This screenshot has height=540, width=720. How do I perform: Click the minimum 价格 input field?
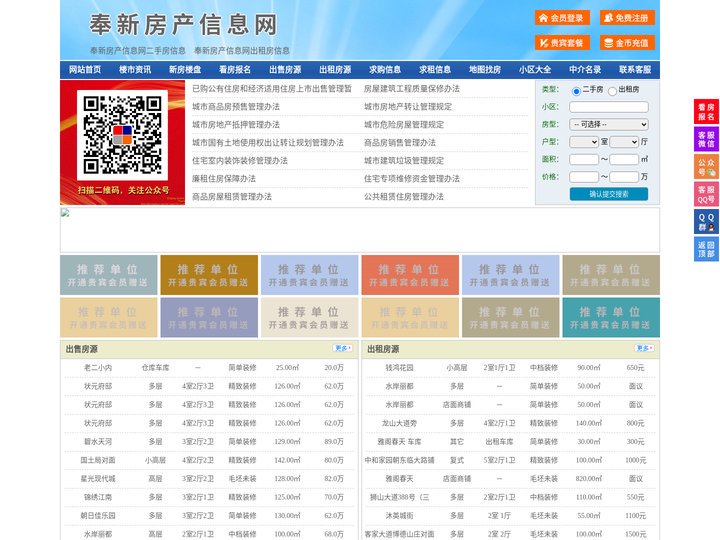(x=584, y=177)
